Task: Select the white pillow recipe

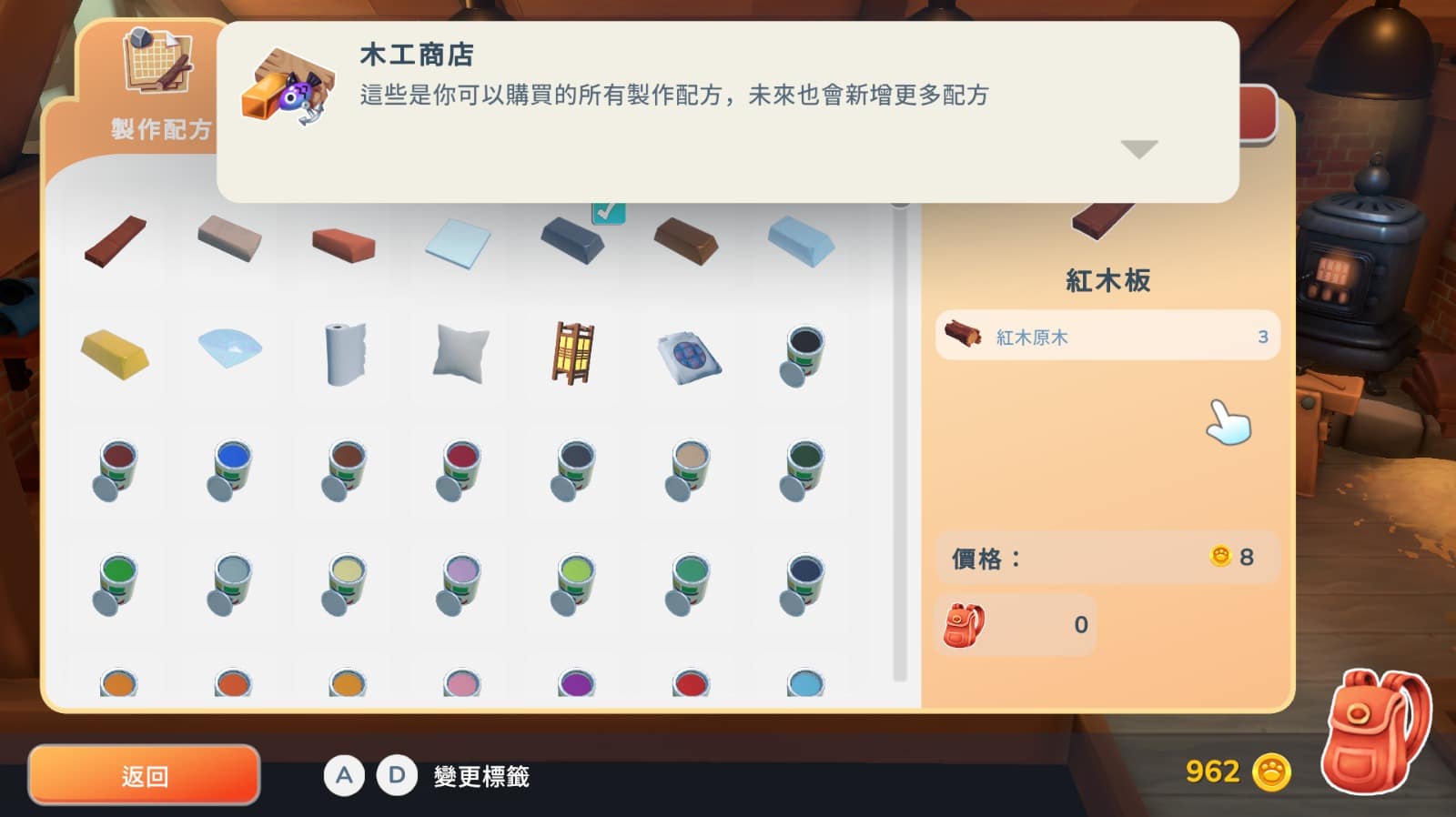Action: tap(460, 355)
